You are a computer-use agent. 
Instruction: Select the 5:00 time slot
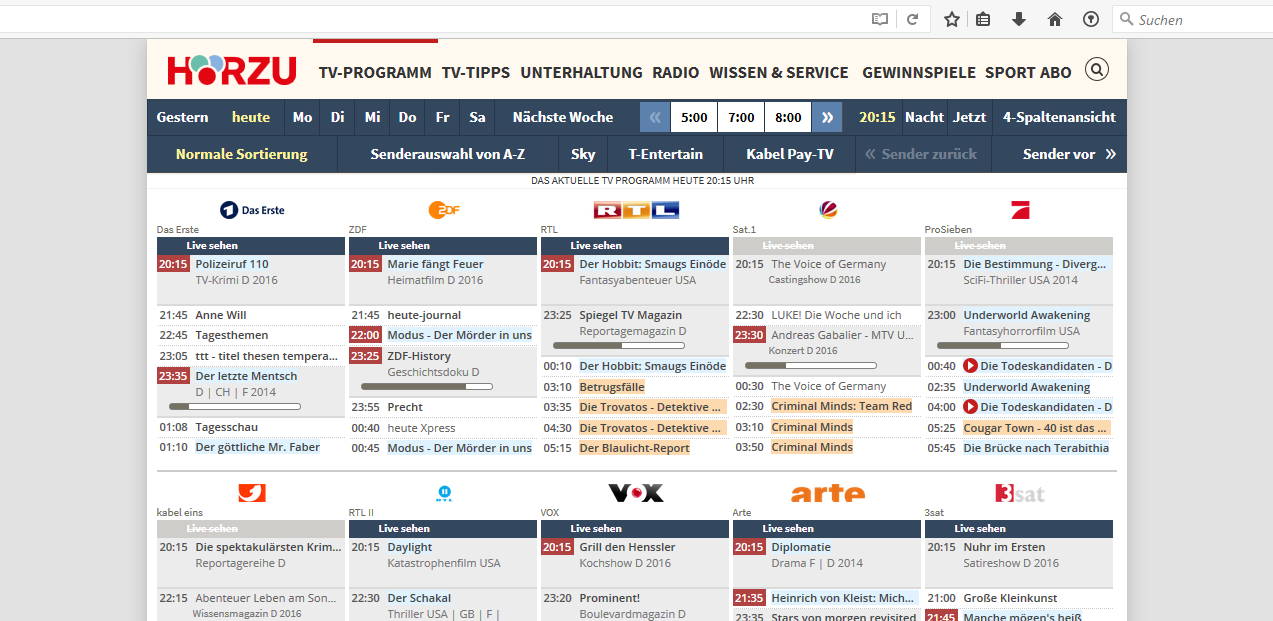[694, 117]
